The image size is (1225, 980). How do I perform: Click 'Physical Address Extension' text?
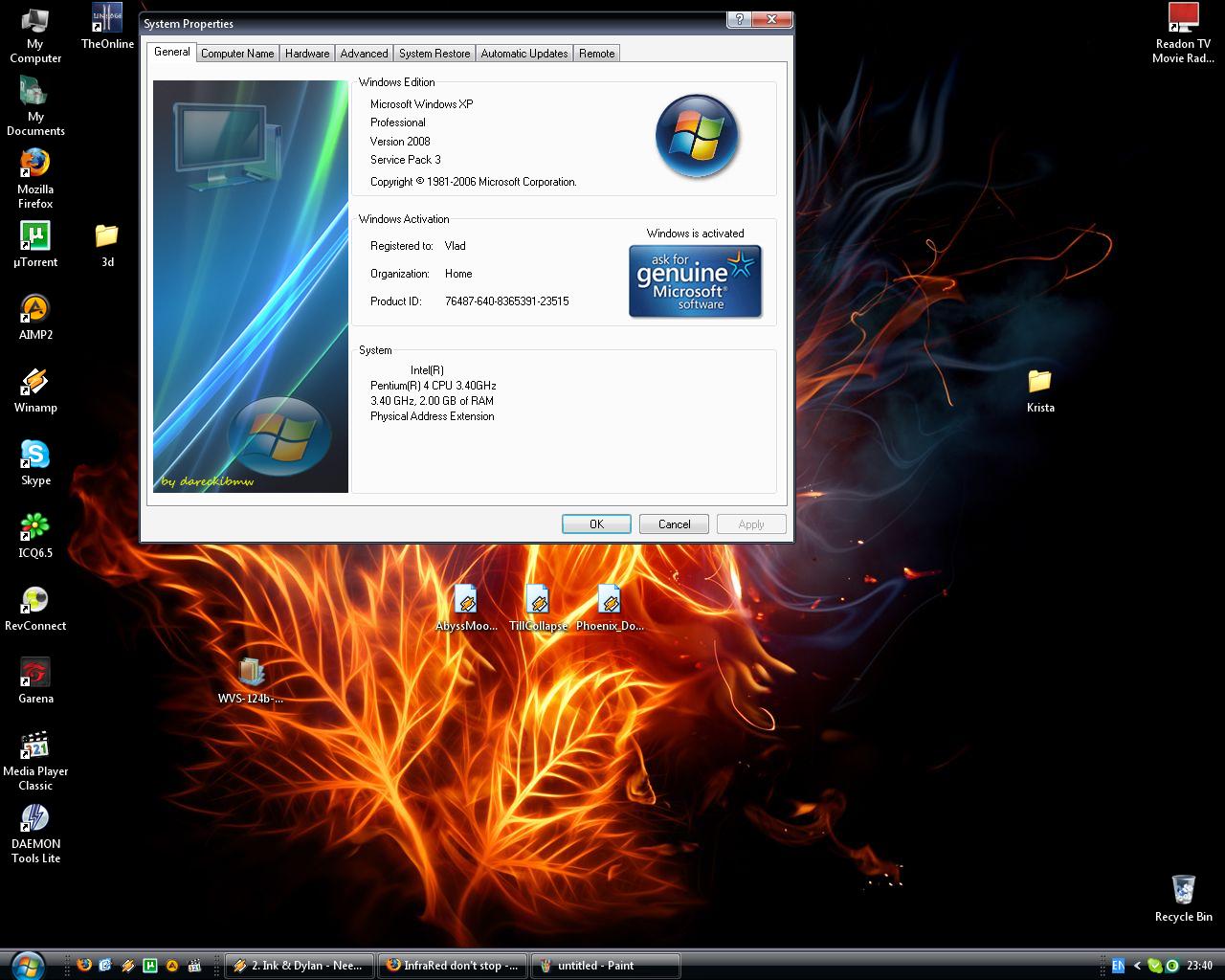433,416
